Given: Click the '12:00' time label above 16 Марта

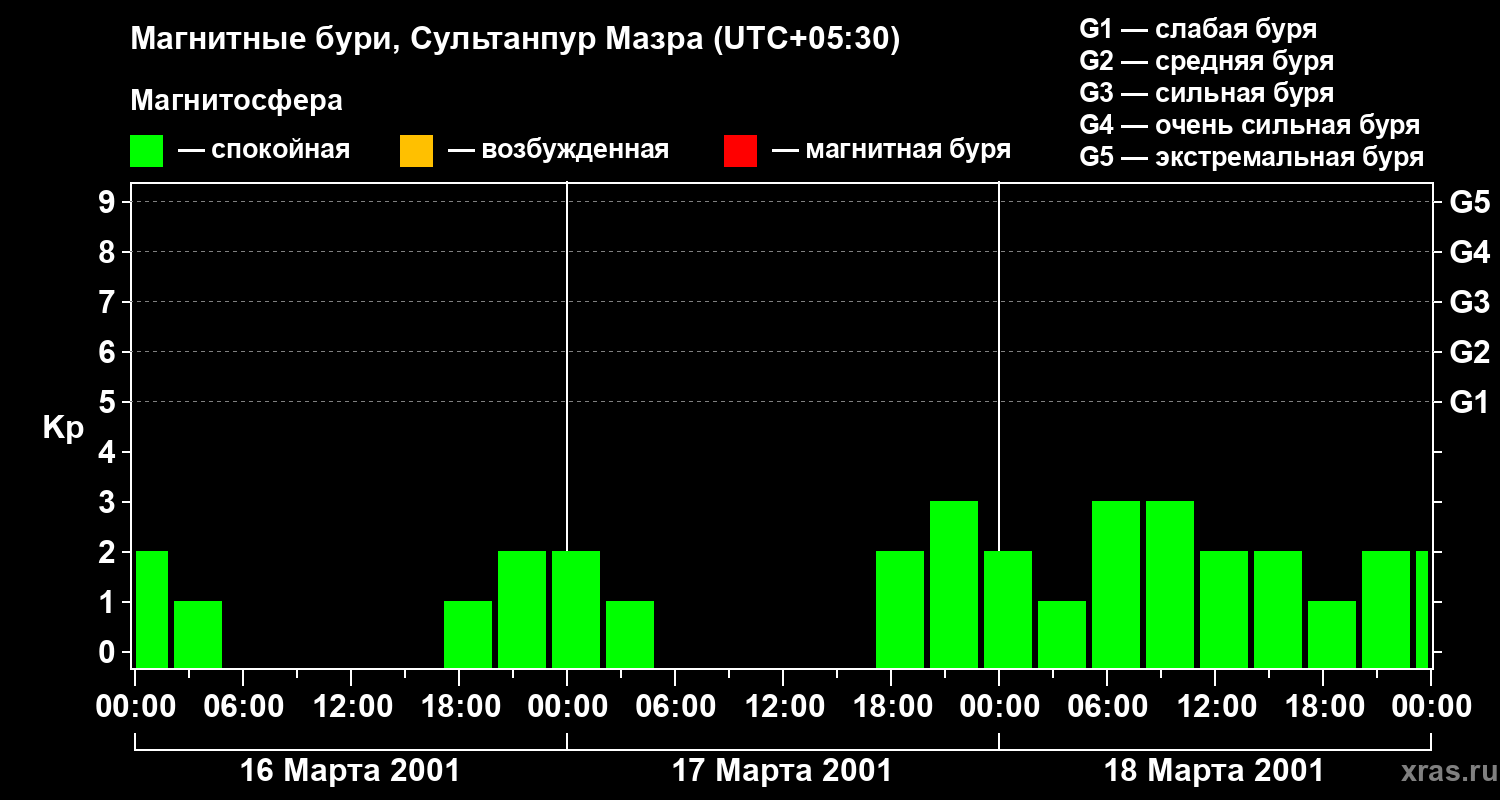Looking at the screenshot, I should pyautogui.click(x=351, y=707).
